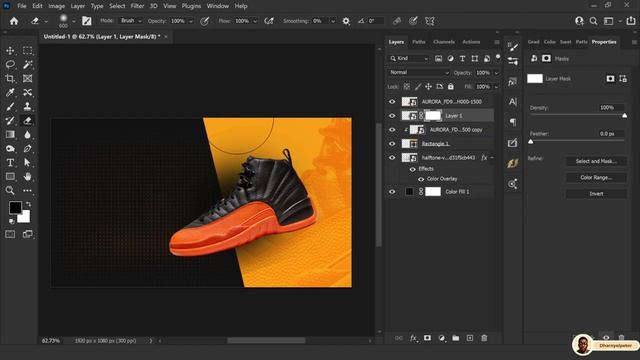Switch to the Channels tab
The height and width of the screenshot is (360, 640).
click(444, 42)
